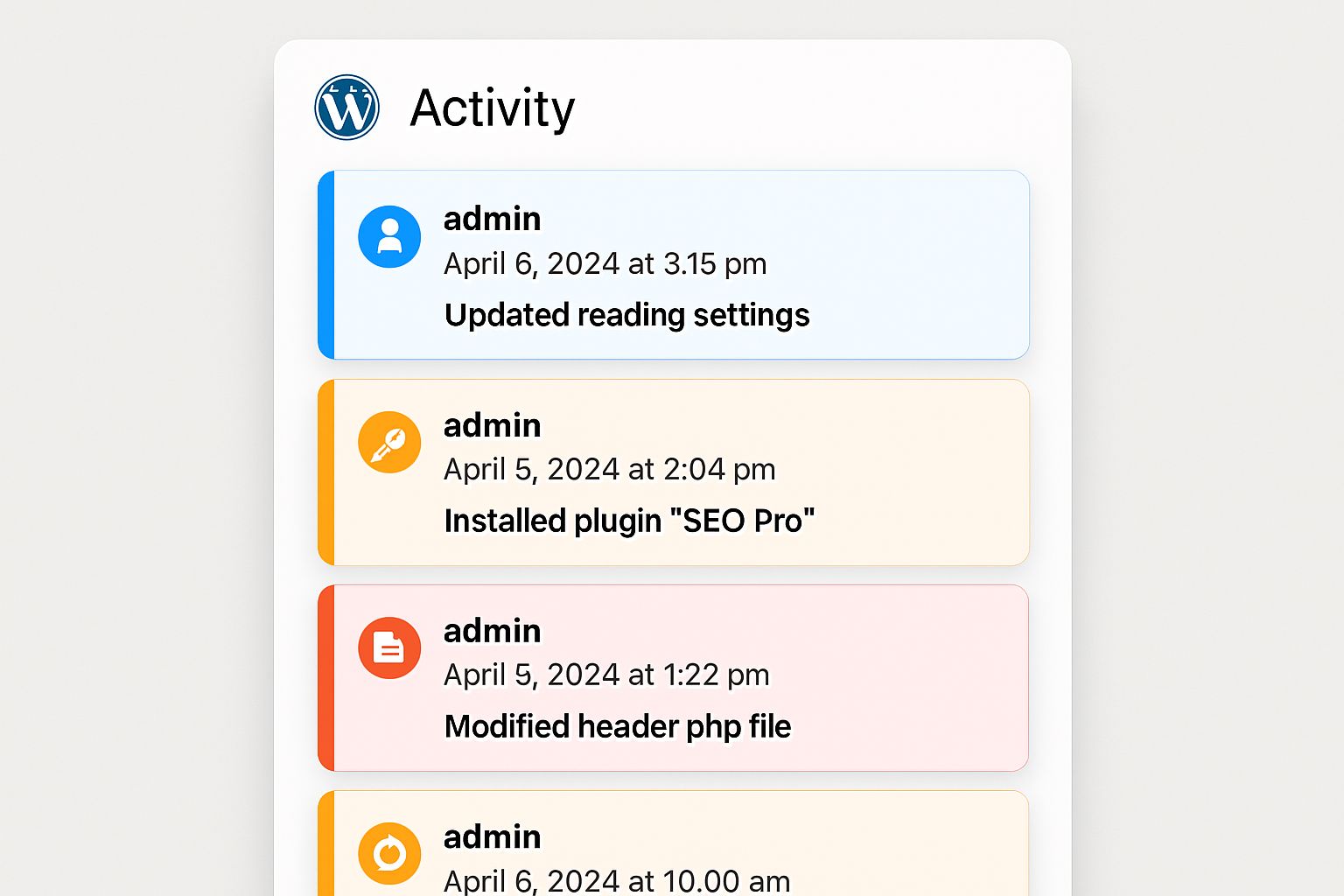Click the April 6, 2024 10.00 am timestamp
The width and height of the screenshot is (1344, 896).
(616, 880)
